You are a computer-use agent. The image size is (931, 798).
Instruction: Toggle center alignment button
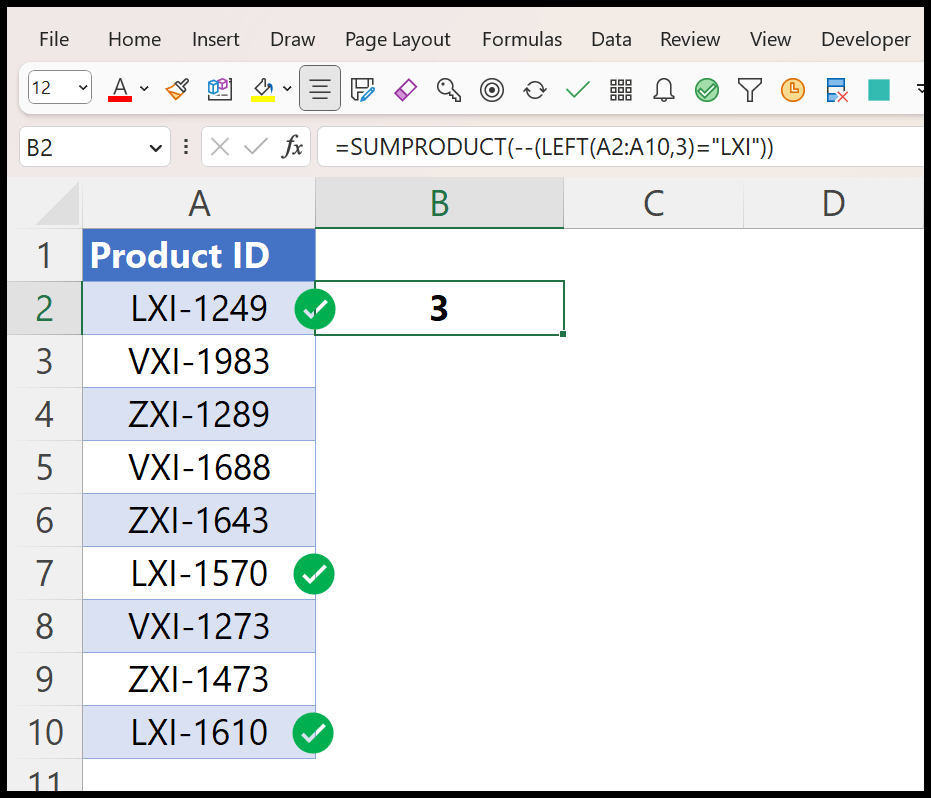pyautogui.click(x=320, y=88)
